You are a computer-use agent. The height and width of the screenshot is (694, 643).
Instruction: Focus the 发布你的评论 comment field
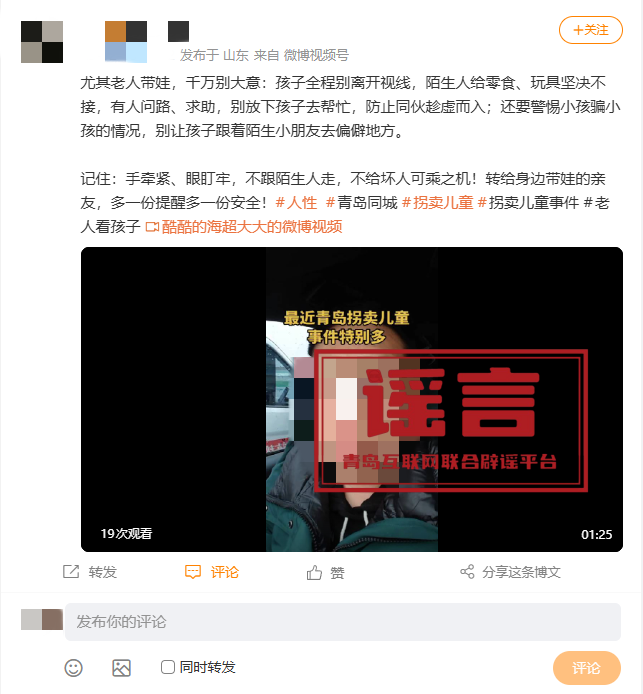343,621
